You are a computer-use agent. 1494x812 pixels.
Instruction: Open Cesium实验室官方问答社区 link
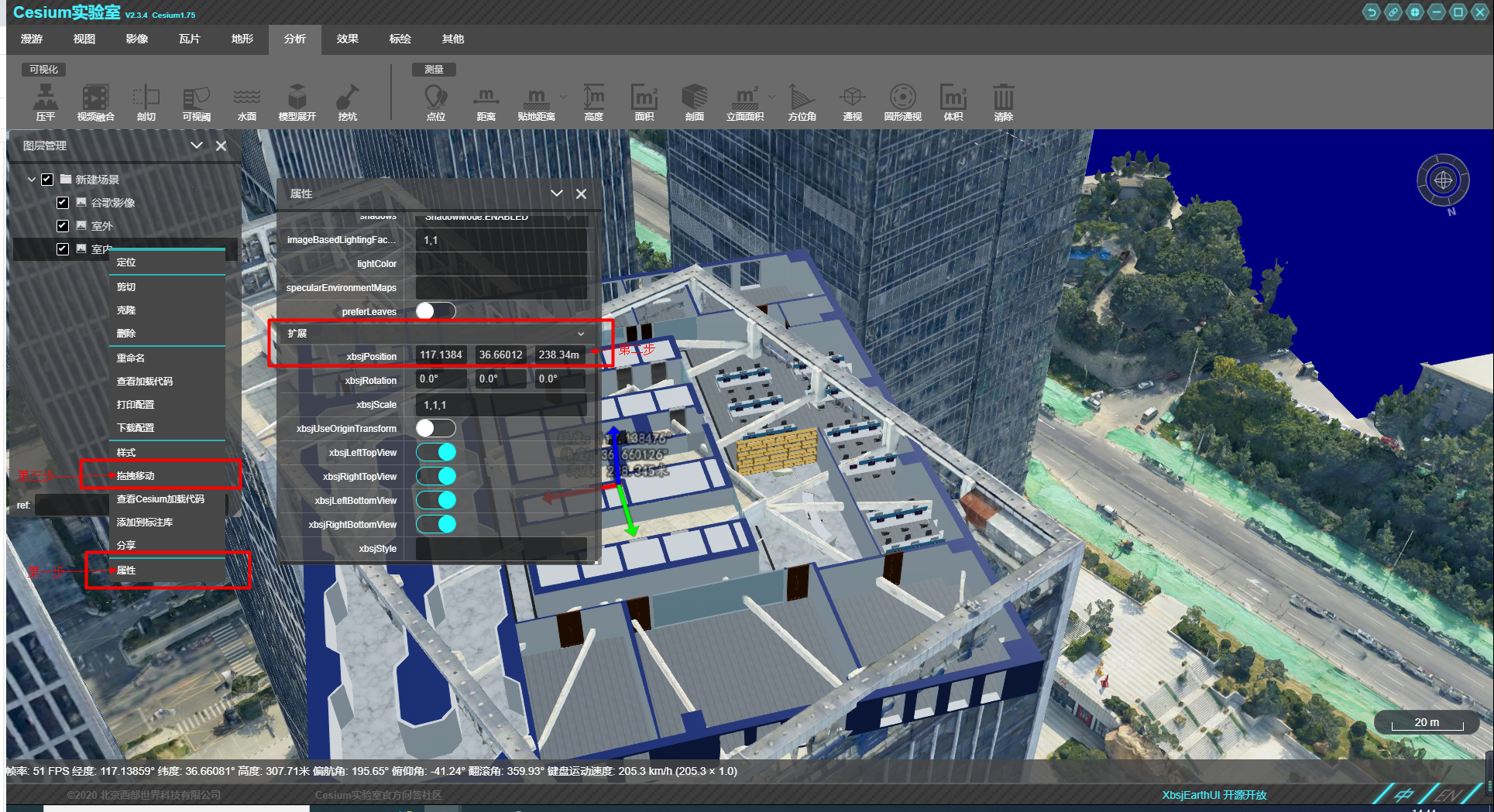378,795
